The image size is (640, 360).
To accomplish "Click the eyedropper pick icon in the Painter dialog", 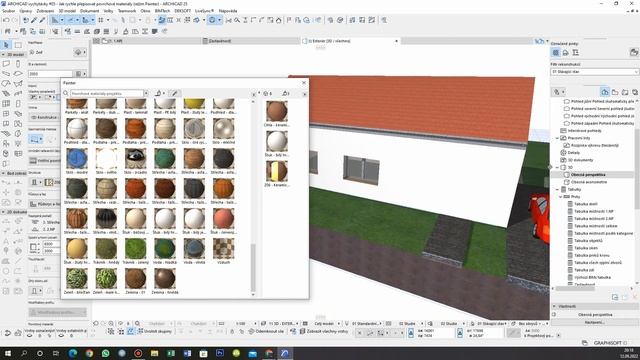I will pyautogui.click(x=175, y=93).
